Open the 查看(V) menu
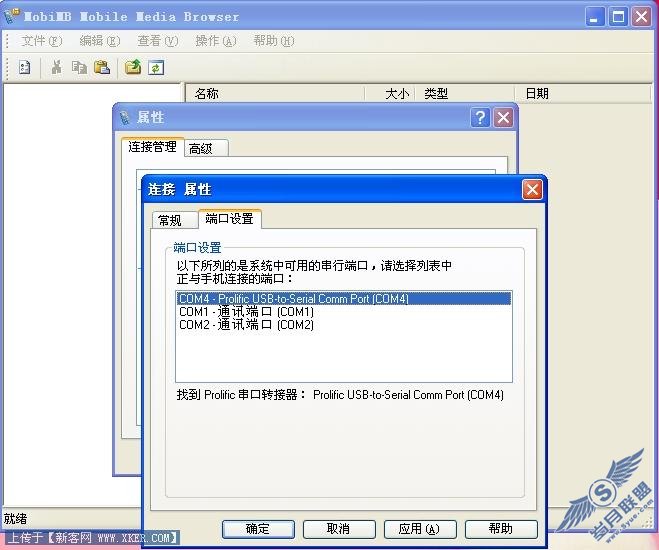The height and width of the screenshot is (550, 659). tap(158, 41)
